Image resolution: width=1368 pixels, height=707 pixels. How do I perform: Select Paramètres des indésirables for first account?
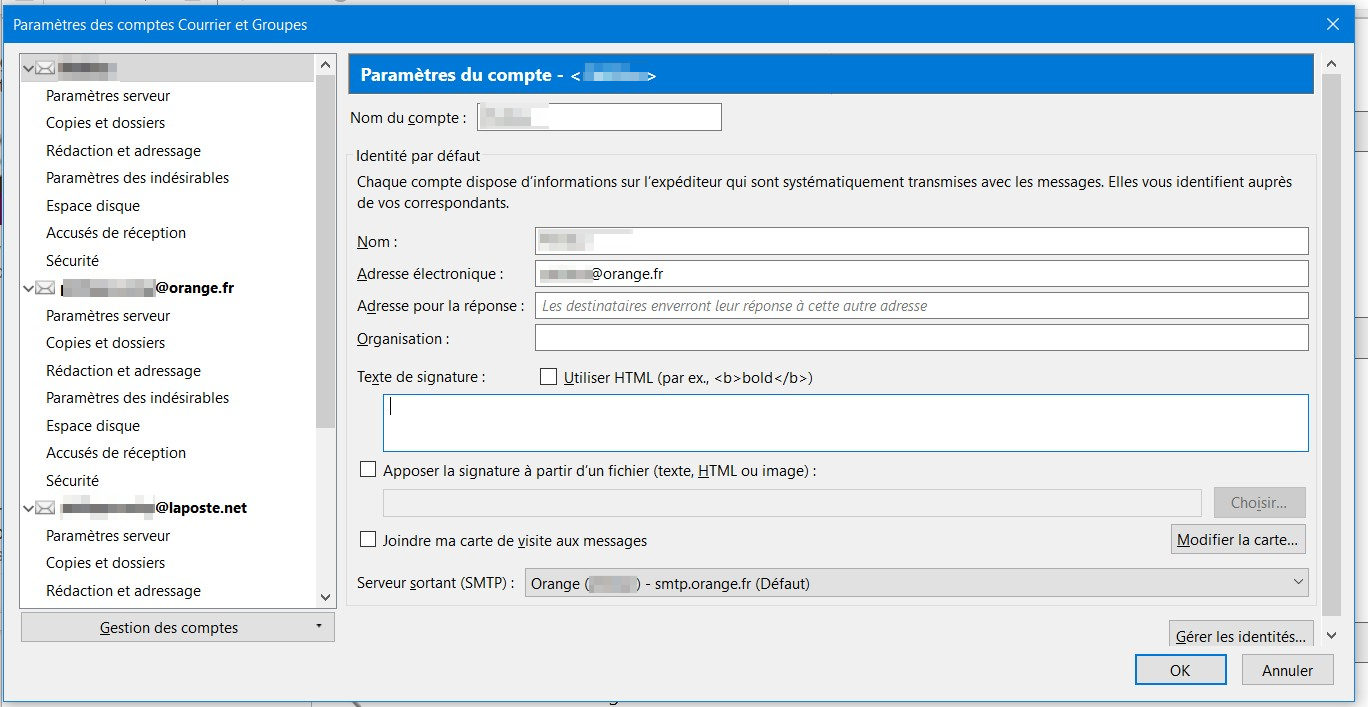tap(137, 178)
